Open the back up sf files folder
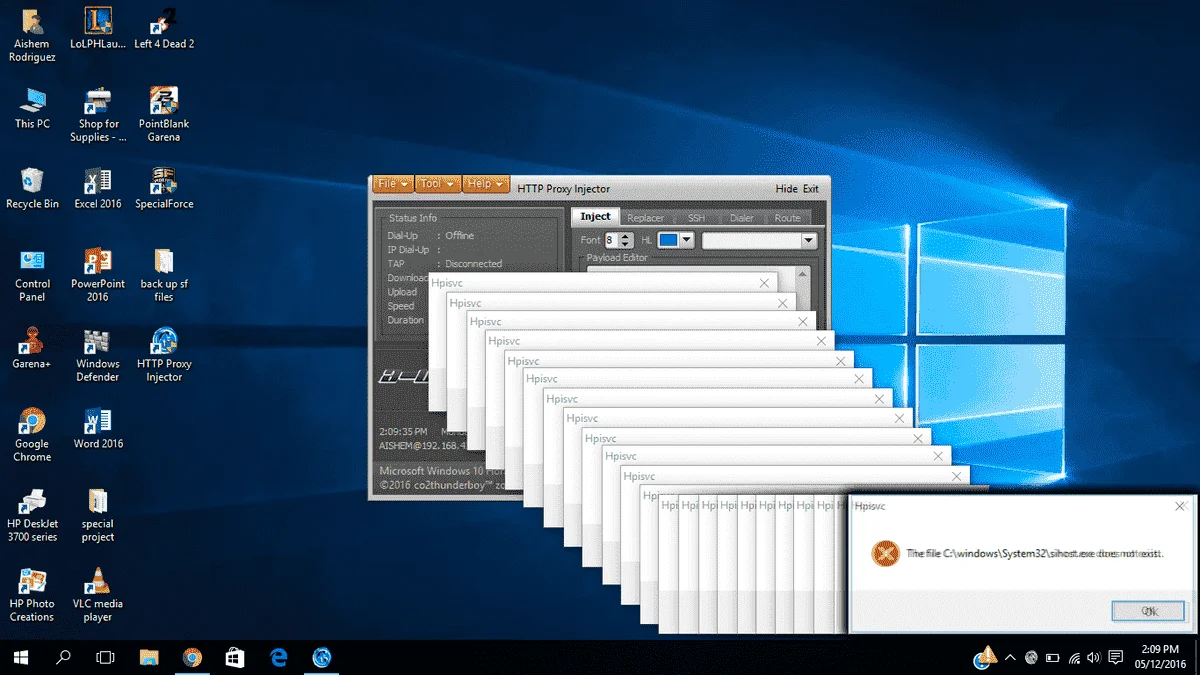Image resolution: width=1200 pixels, height=675 pixels. tap(164, 274)
